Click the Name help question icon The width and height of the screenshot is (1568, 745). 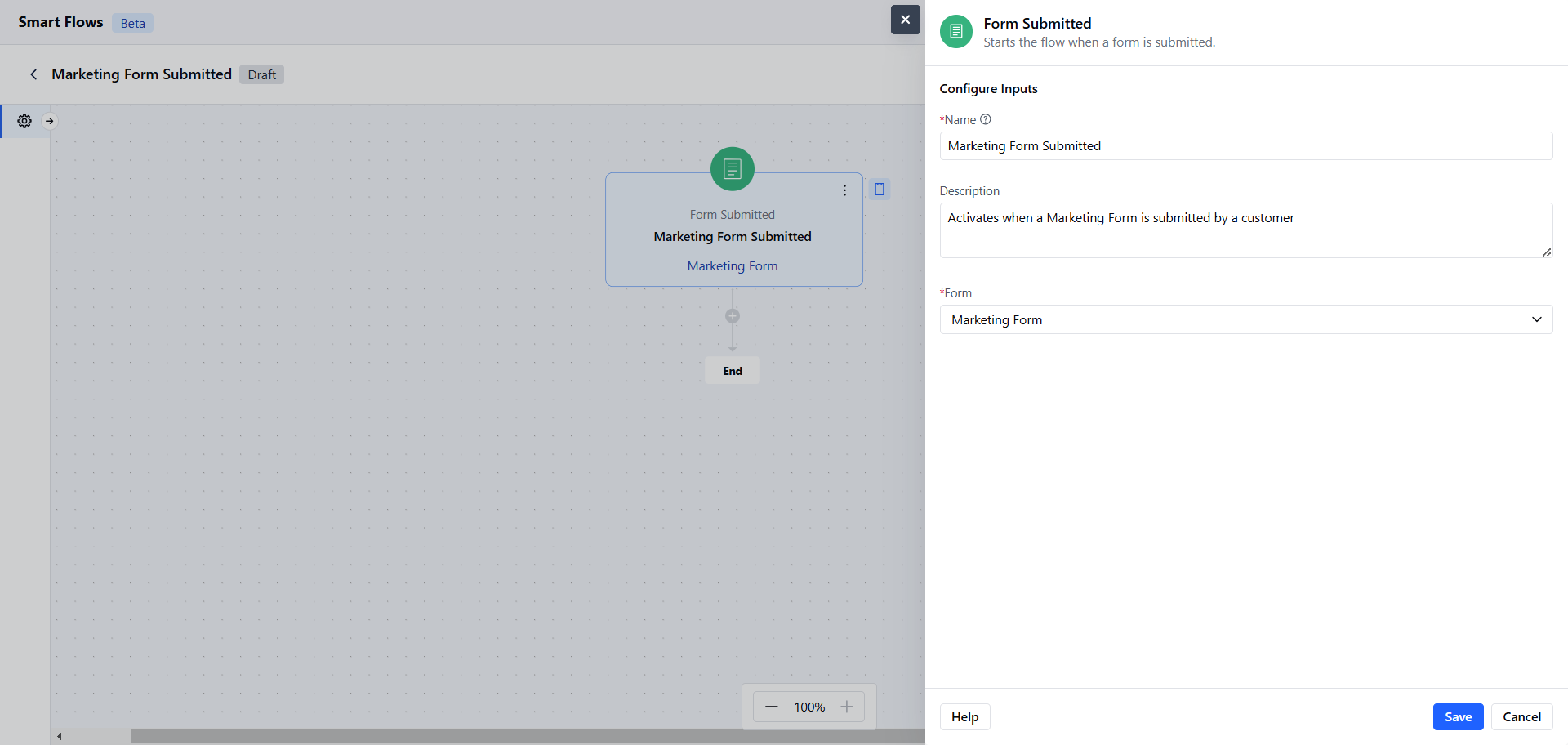(986, 119)
